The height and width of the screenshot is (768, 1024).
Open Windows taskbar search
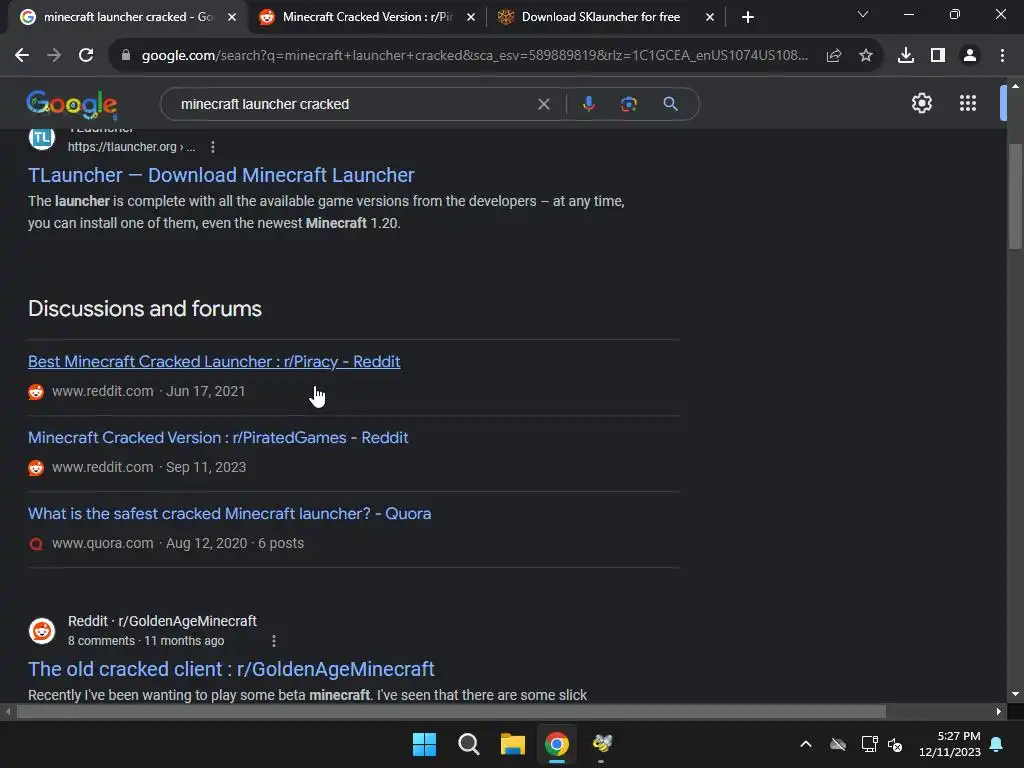click(469, 744)
